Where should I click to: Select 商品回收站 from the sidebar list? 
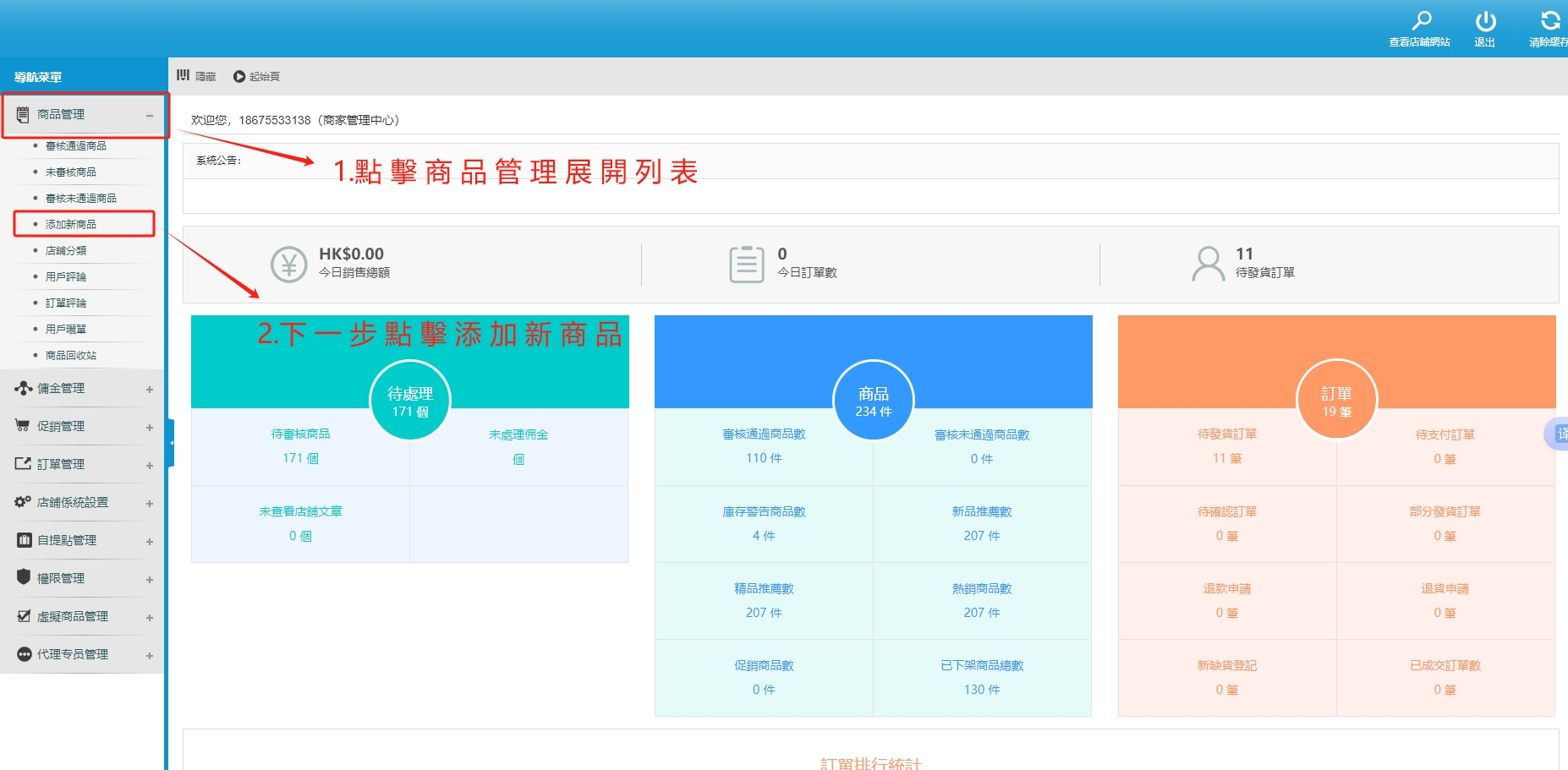(x=71, y=355)
